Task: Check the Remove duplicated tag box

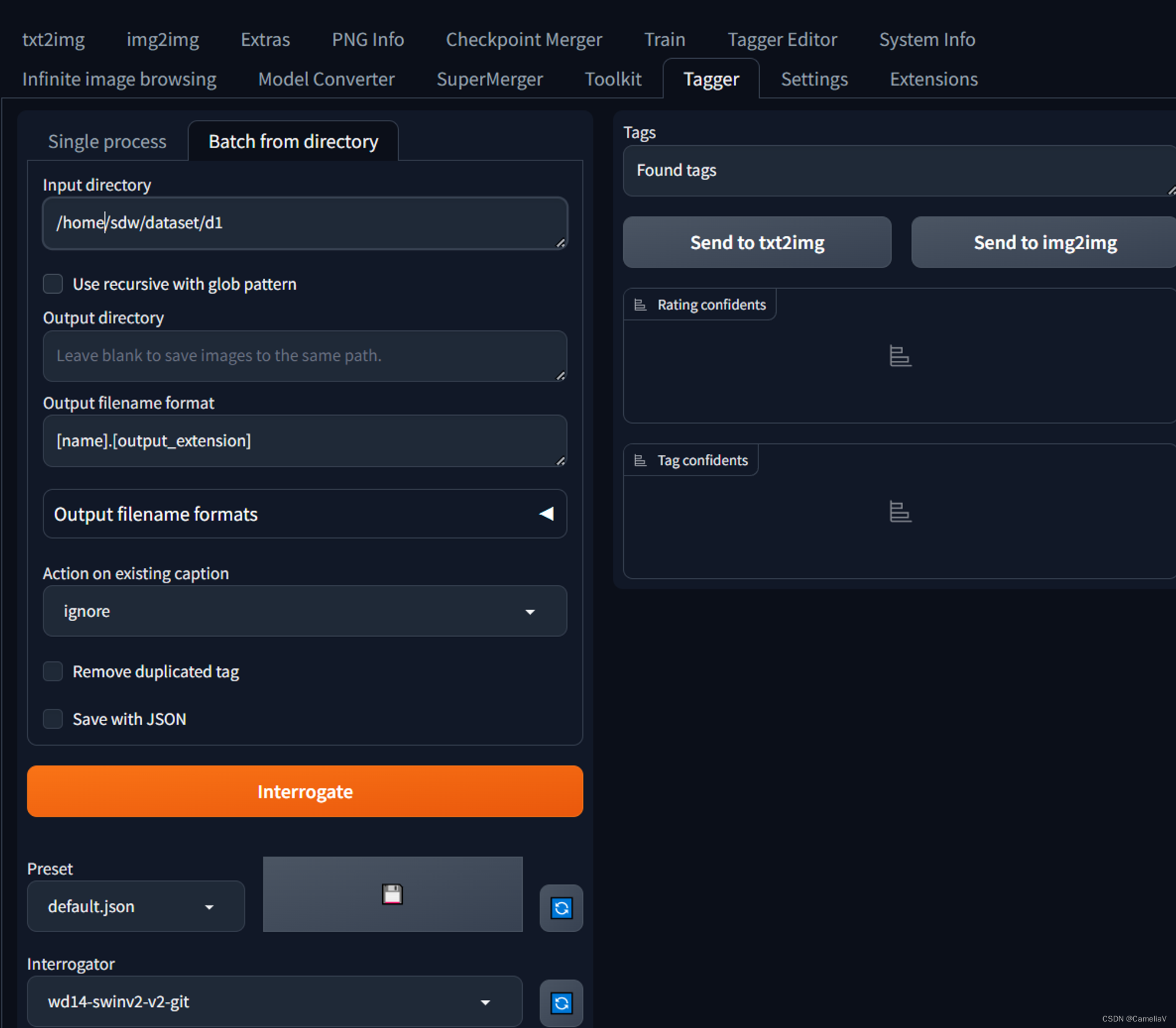Action: point(53,671)
